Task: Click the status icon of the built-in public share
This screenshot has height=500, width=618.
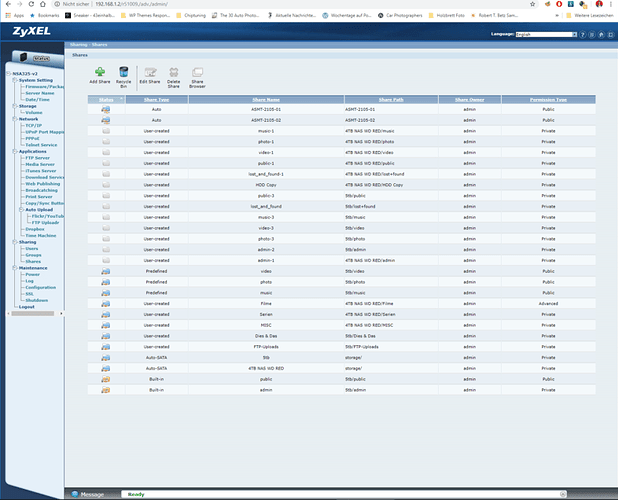Action: pos(106,379)
